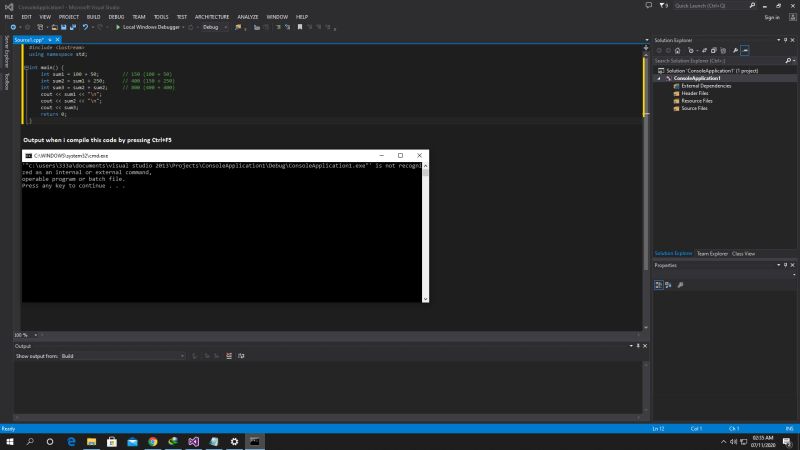Click the cmd.exe window vertical scrollbar
Screen dimensions: 800x450
426,232
